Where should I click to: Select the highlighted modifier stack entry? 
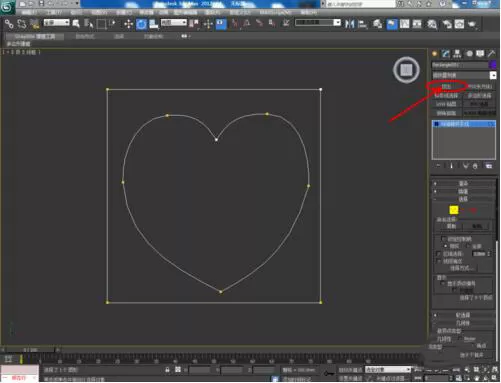[x=464, y=124]
